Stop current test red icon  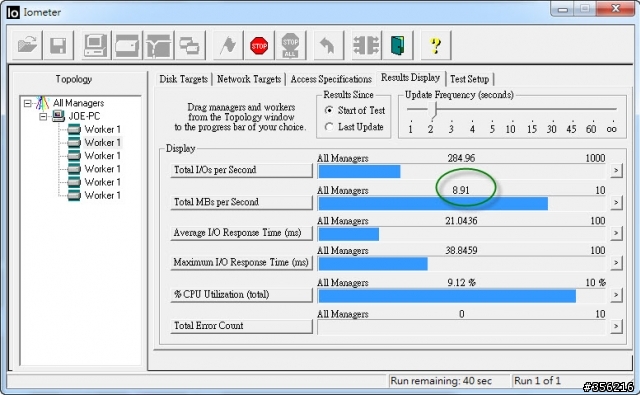[259, 45]
